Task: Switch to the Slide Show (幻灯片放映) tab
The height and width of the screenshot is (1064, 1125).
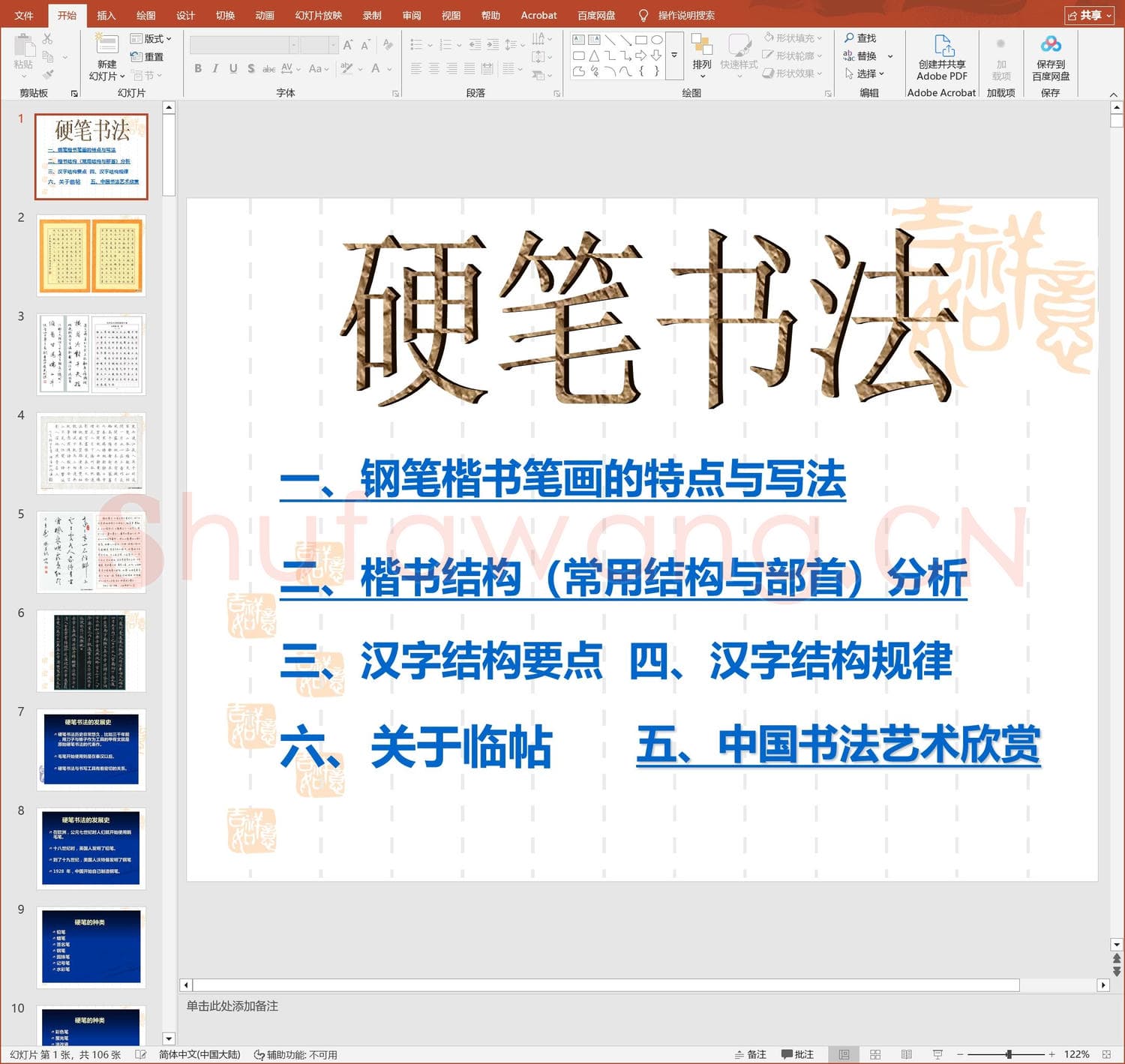Action: (x=318, y=15)
